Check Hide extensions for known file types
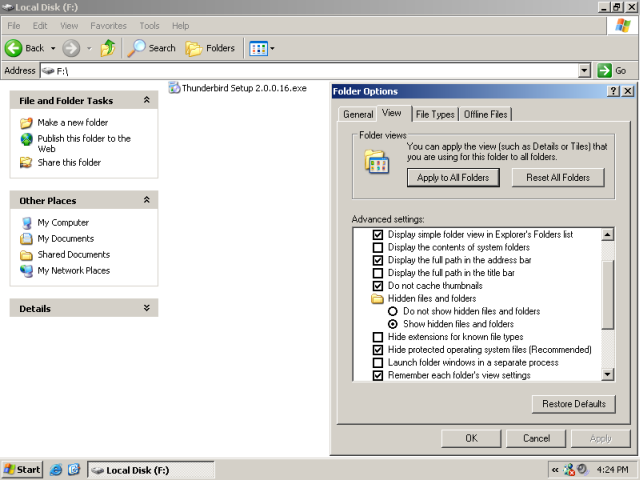Viewport: 640px width, 480px height. tap(378, 337)
